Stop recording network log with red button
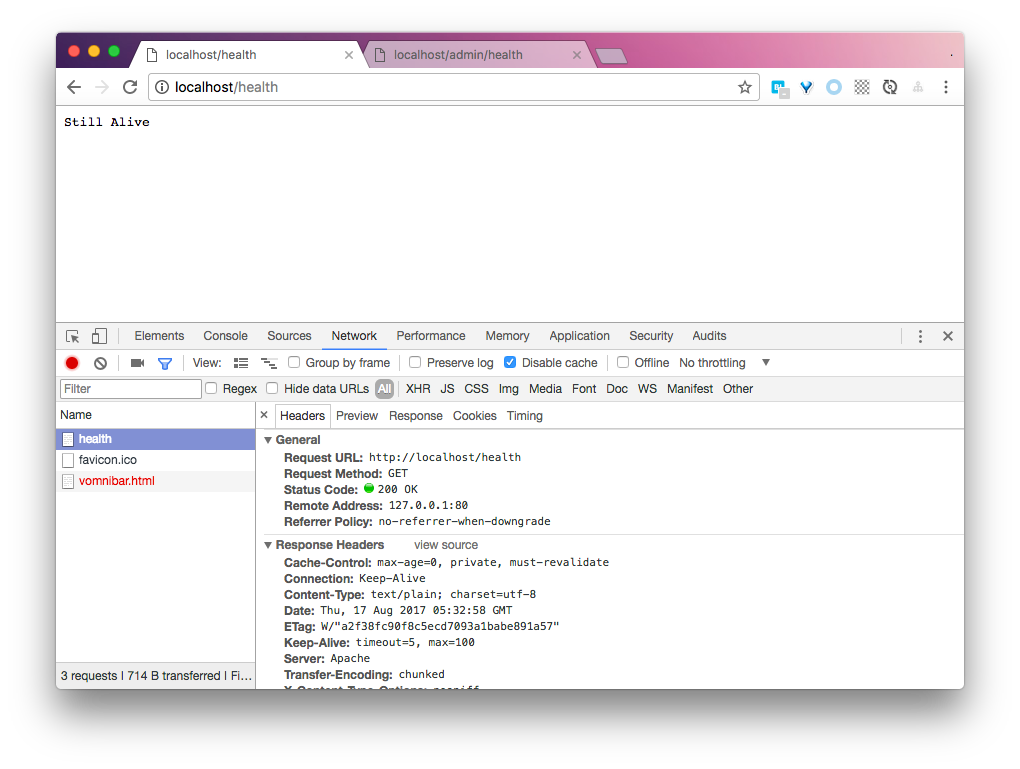 pyautogui.click(x=72, y=363)
